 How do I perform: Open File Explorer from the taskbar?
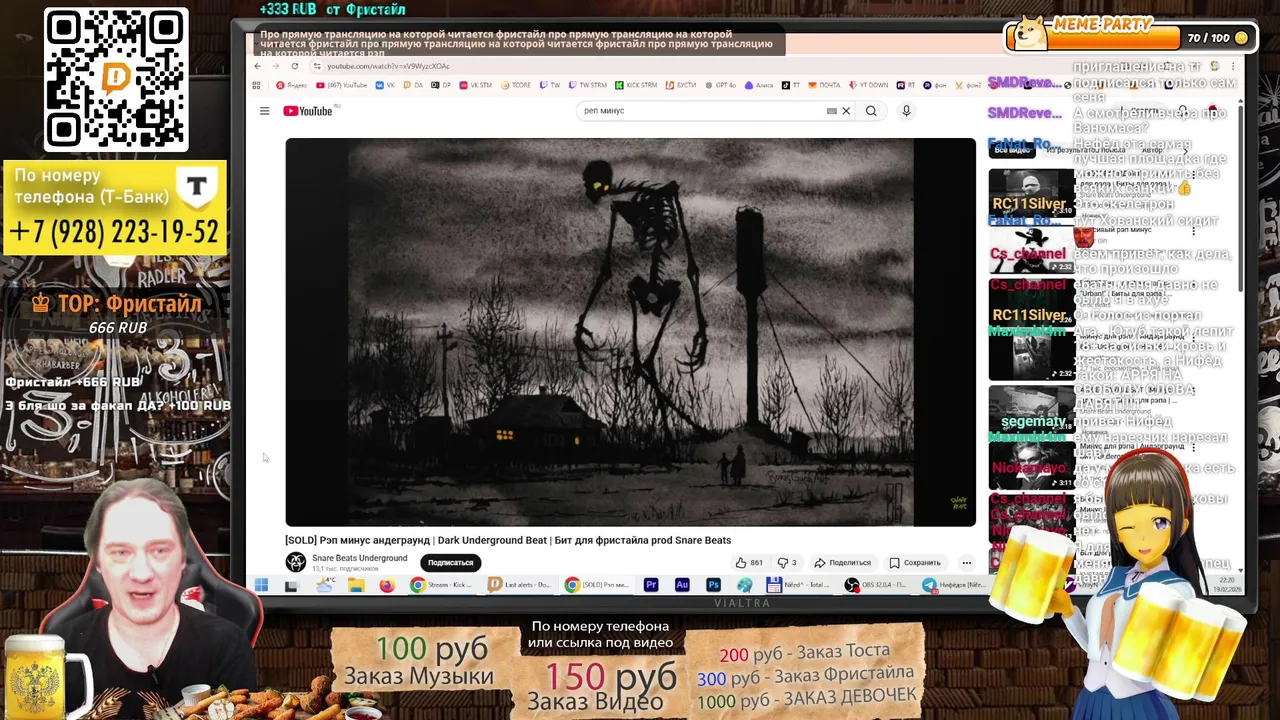click(x=356, y=585)
